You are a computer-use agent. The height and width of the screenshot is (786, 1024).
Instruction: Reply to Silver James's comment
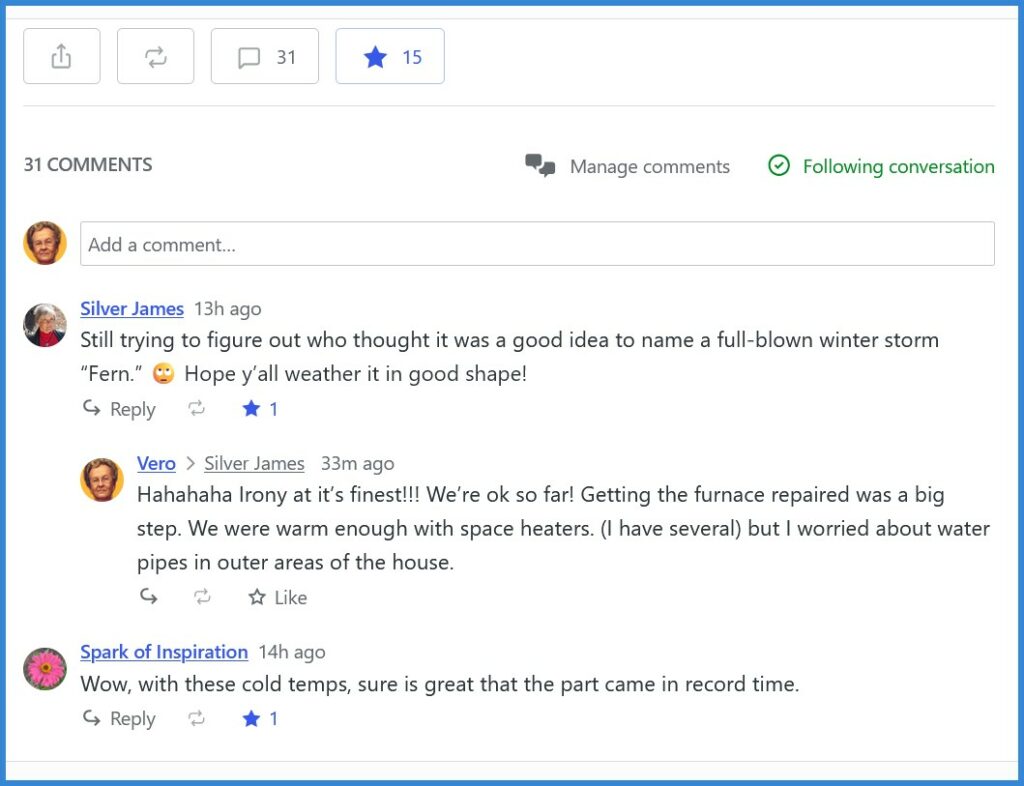click(x=119, y=409)
